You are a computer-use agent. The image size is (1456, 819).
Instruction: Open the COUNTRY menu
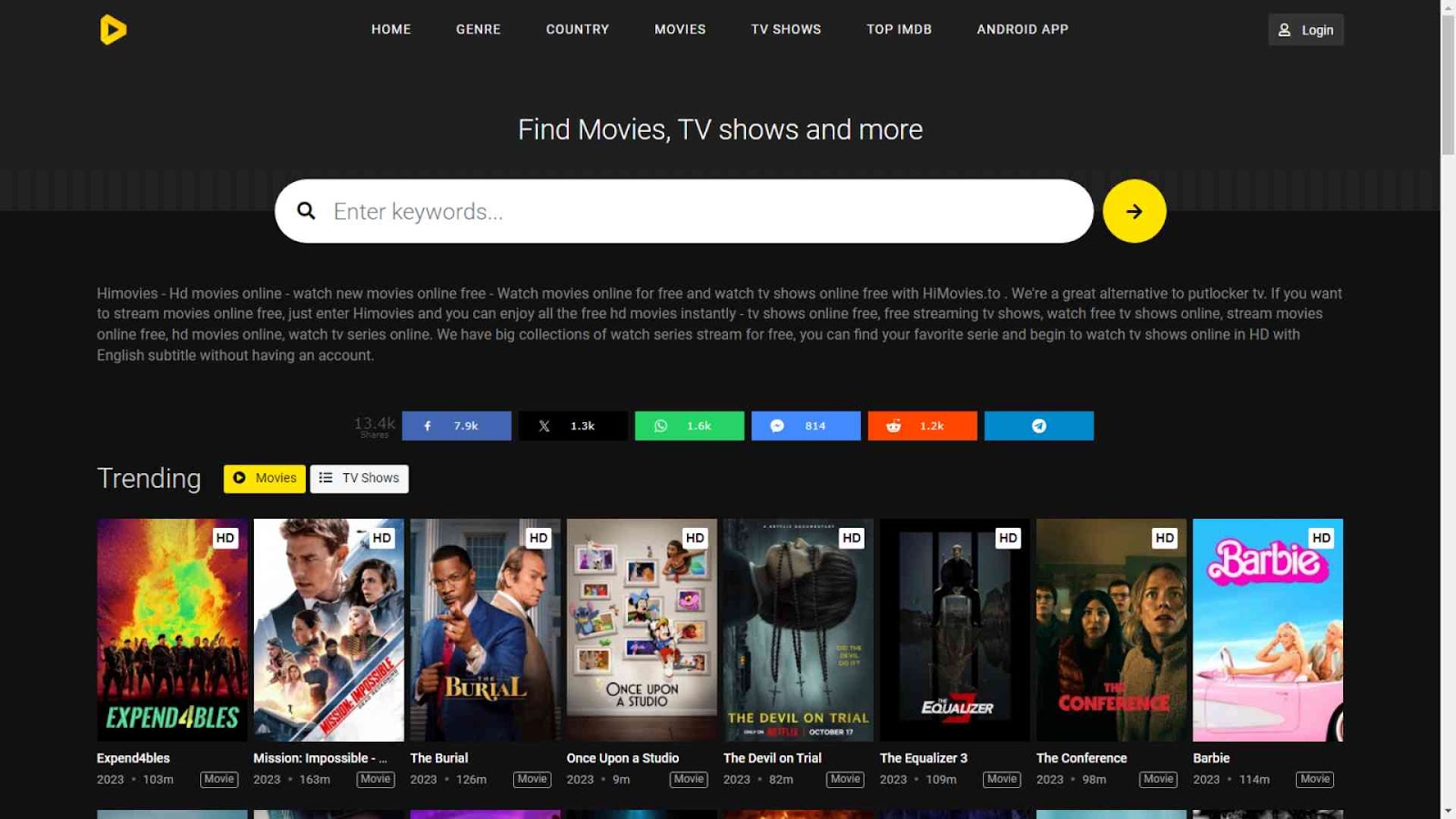[578, 29]
